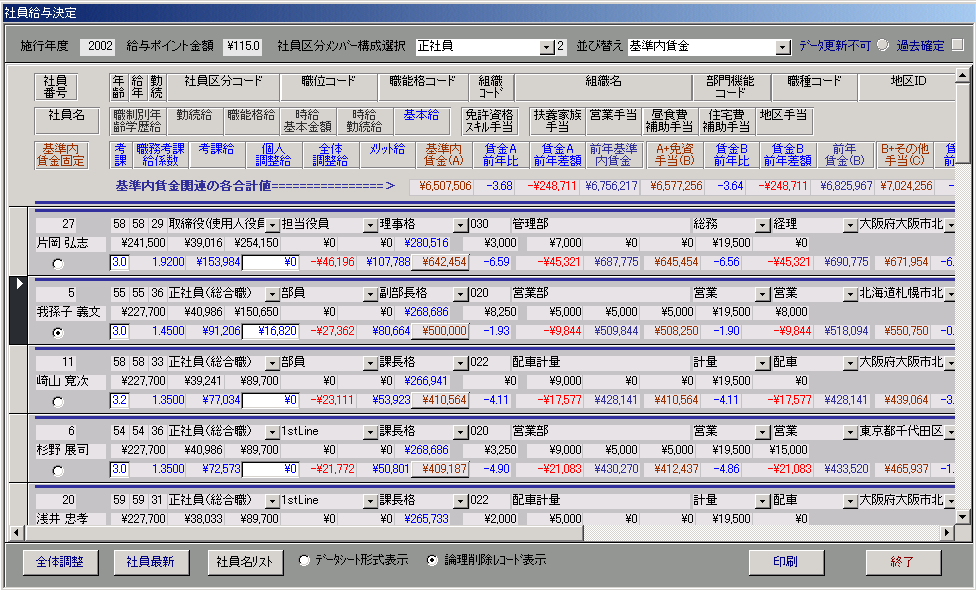Viewport: 976px width, 590px height.
Task: Open 北海道札幌市北 region dropdown
Action: [950, 294]
